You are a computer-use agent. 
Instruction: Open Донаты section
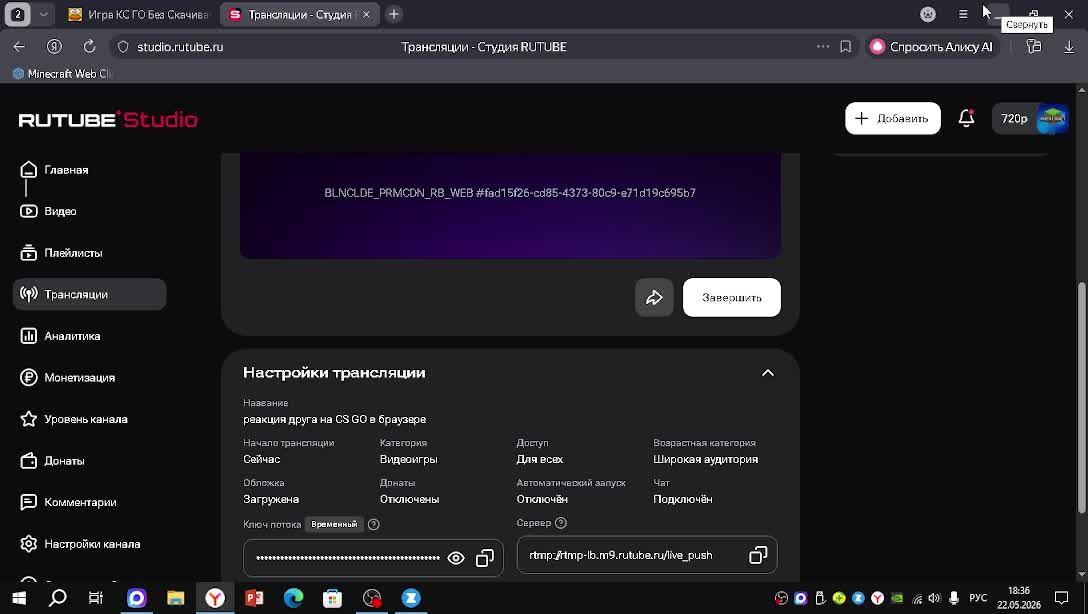point(53,461)
